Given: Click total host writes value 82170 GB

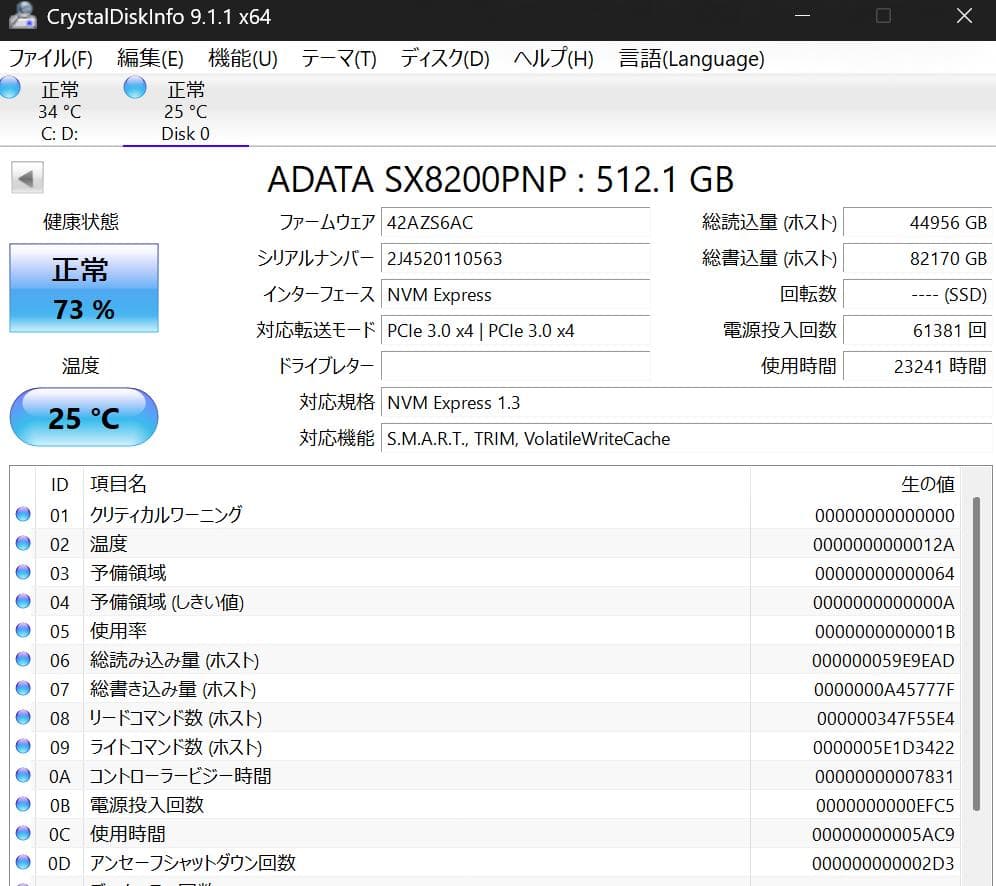Looking at the screenshot, I should (x=917, y=258).
